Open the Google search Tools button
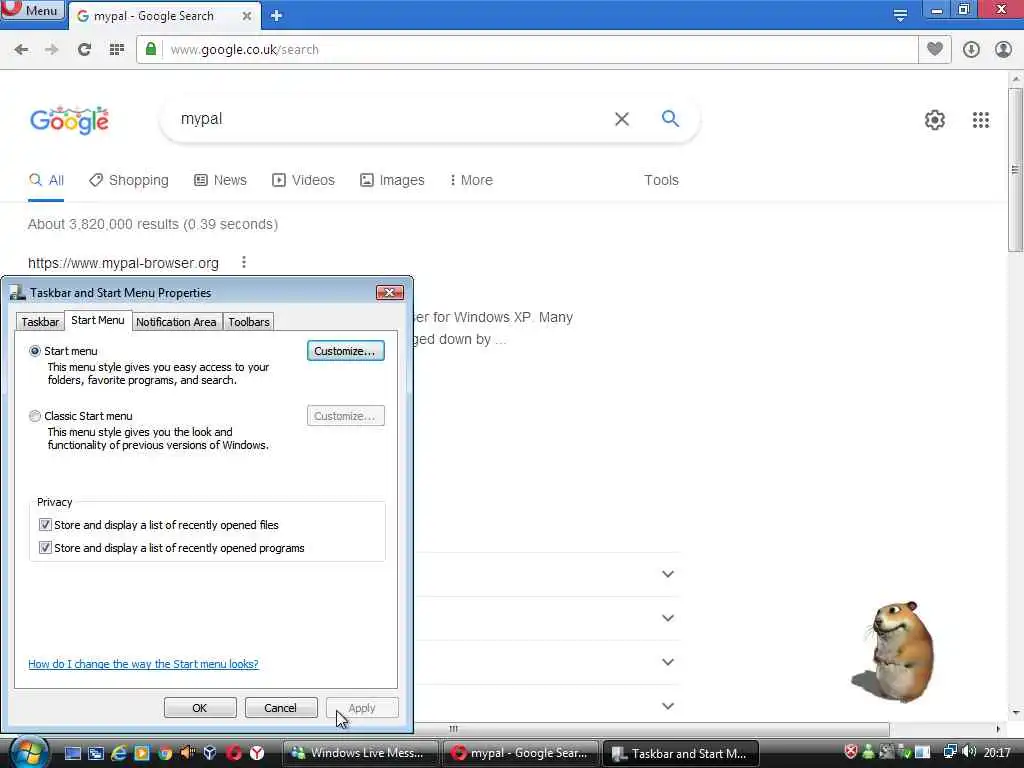This screenshot has width=1024, height=768. [661, 180]
